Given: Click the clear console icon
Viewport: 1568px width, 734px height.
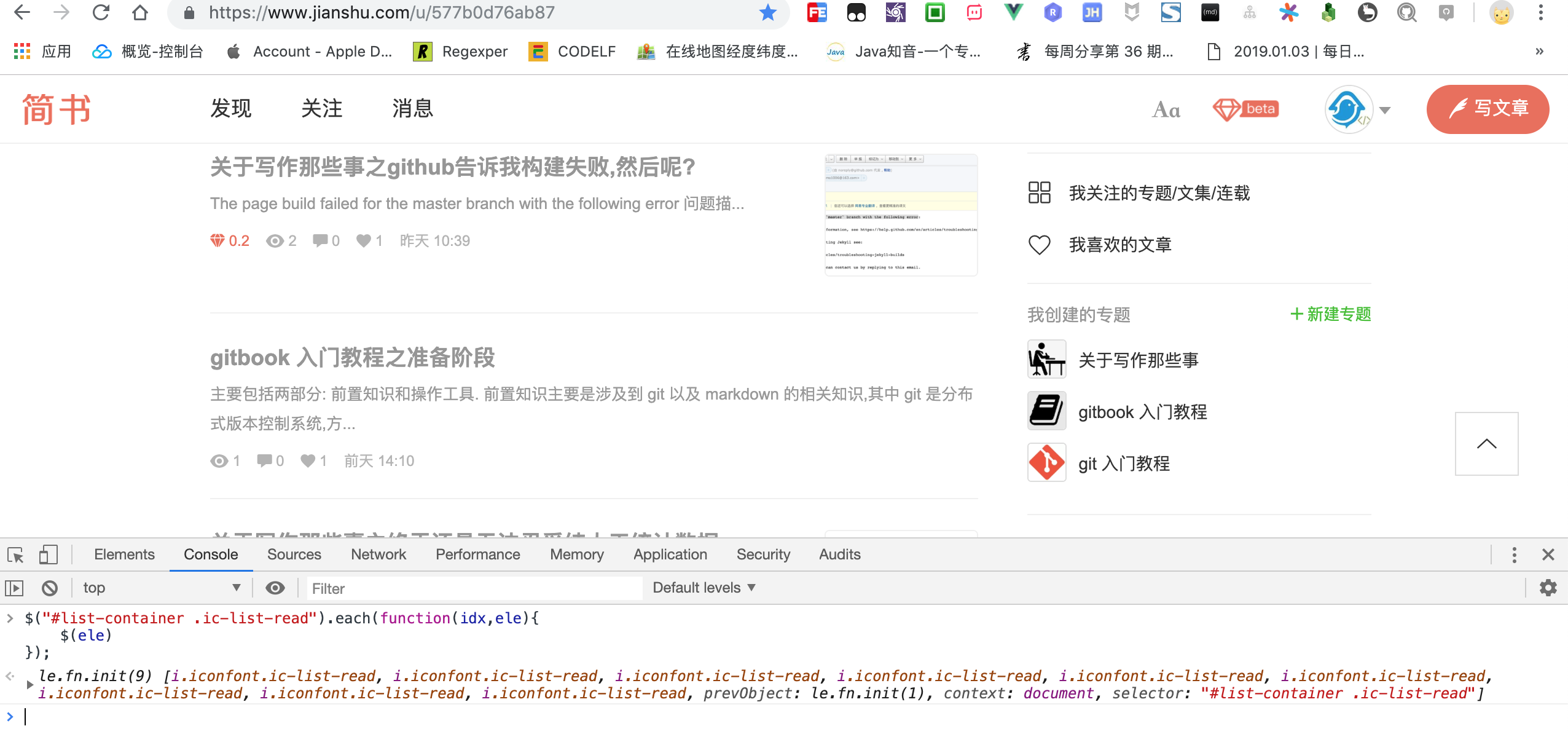Looking at the screenshot, I should 49,588.
